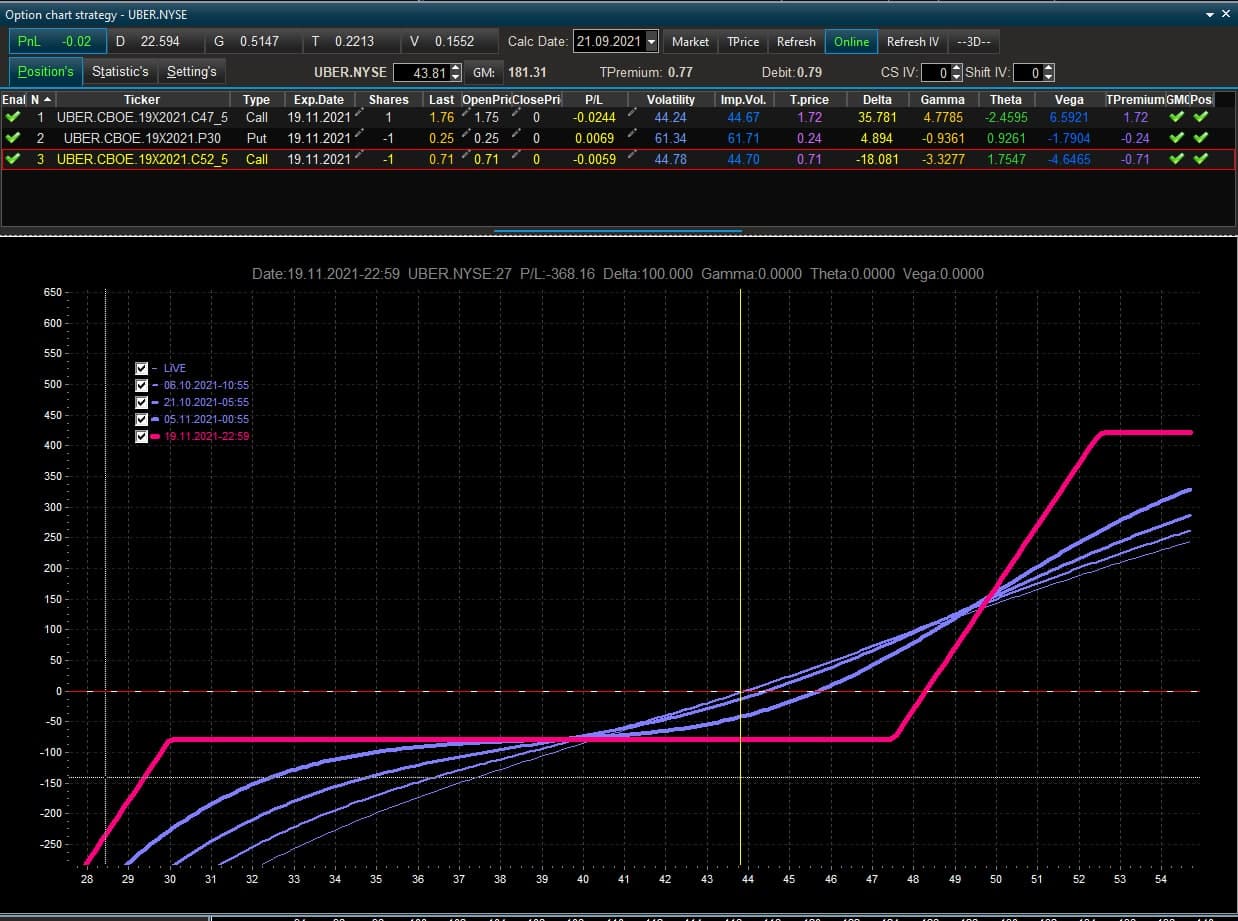Click the Shift IV input field
The height and width of the screenshot is (921, 1238).
(x=1027, y=72)
